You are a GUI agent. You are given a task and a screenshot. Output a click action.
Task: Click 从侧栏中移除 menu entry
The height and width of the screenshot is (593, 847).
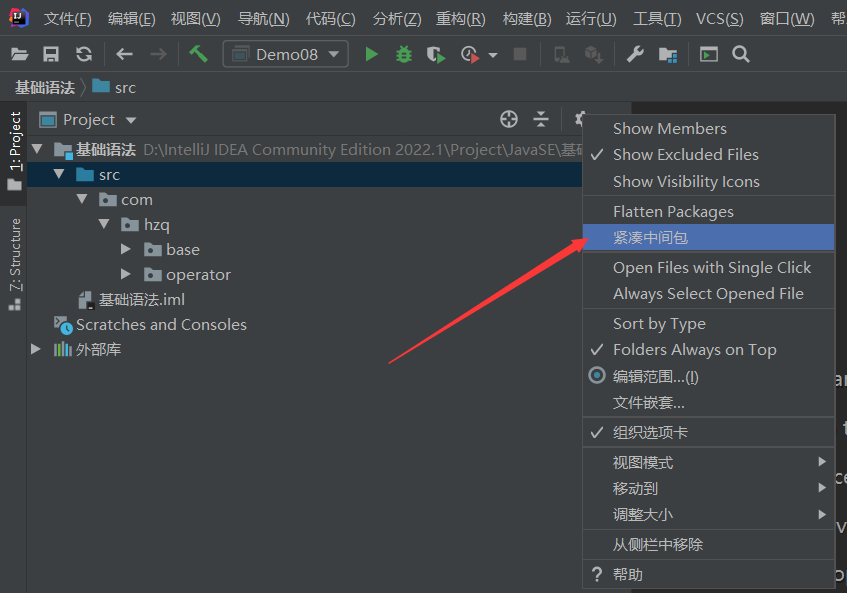[x=708, y=544]
